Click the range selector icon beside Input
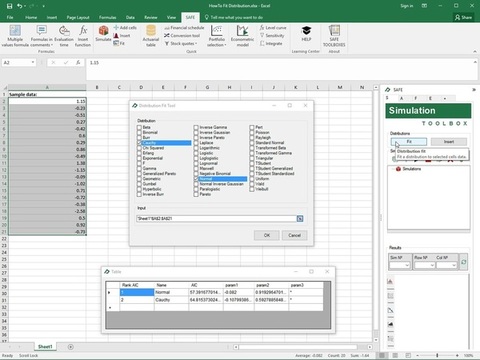480x360 pixels. click(x=300, y=219)
